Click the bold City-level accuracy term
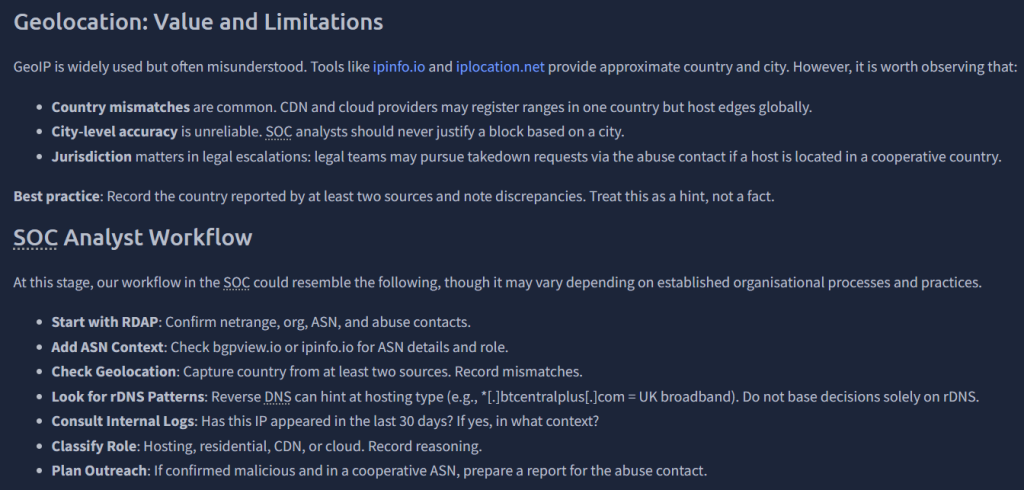 pyautogui.click(x=114, y=132)
